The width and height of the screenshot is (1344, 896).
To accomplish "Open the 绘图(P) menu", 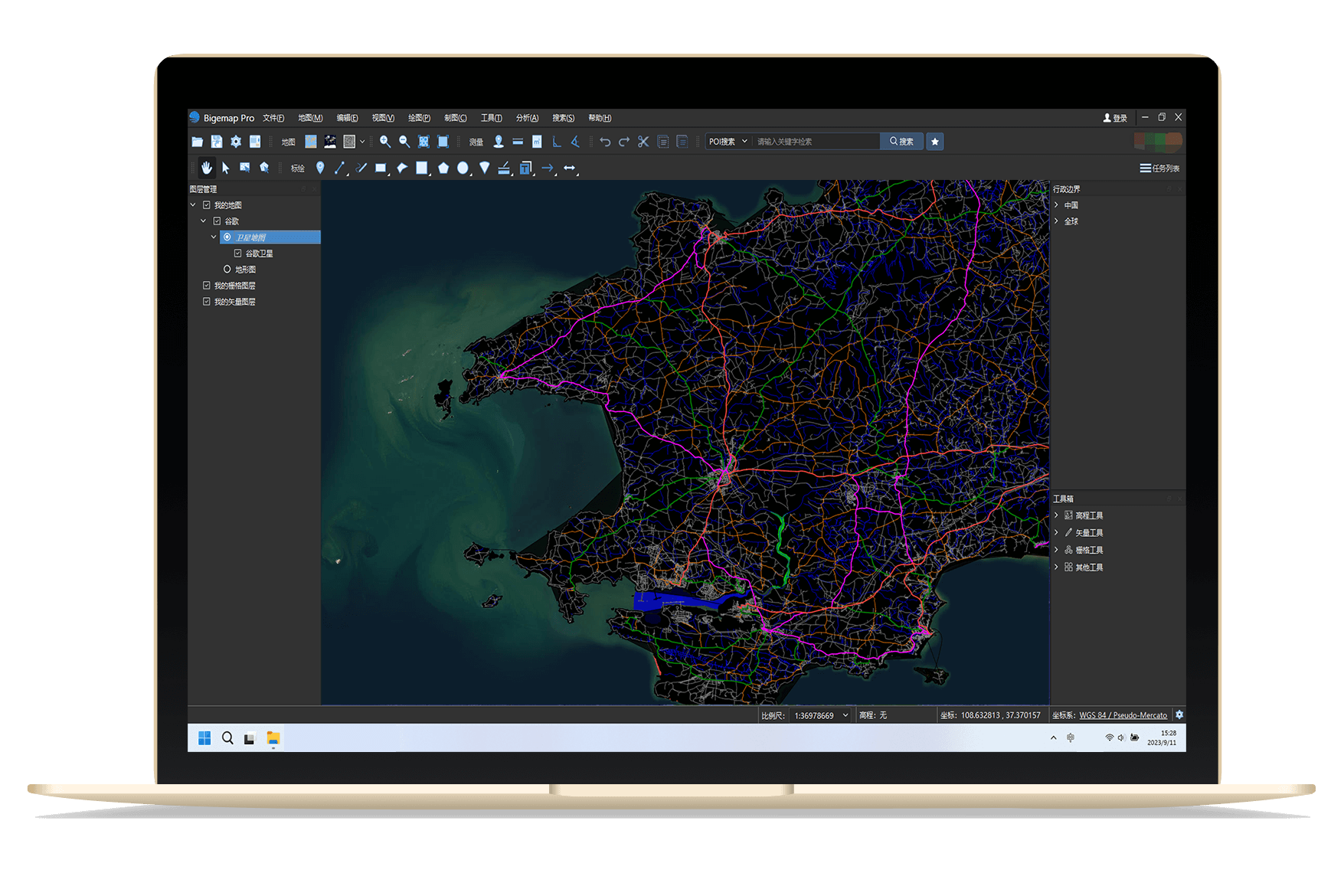I will tap(420, 118).
